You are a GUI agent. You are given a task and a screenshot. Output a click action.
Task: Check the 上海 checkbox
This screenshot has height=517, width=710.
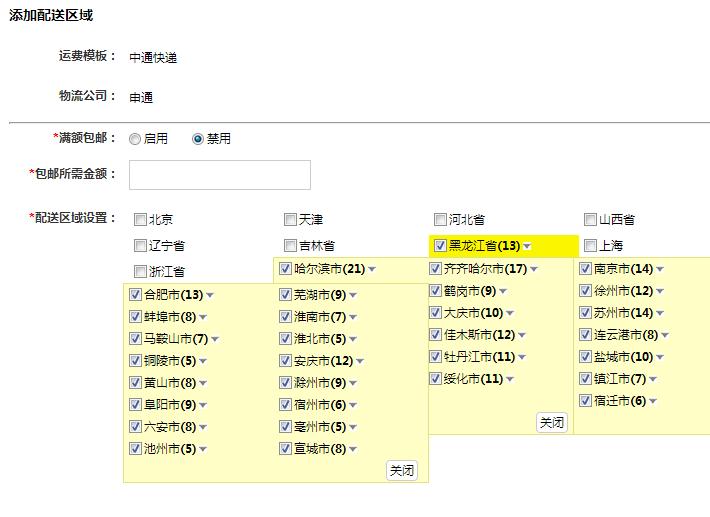(x=590, y=245)
